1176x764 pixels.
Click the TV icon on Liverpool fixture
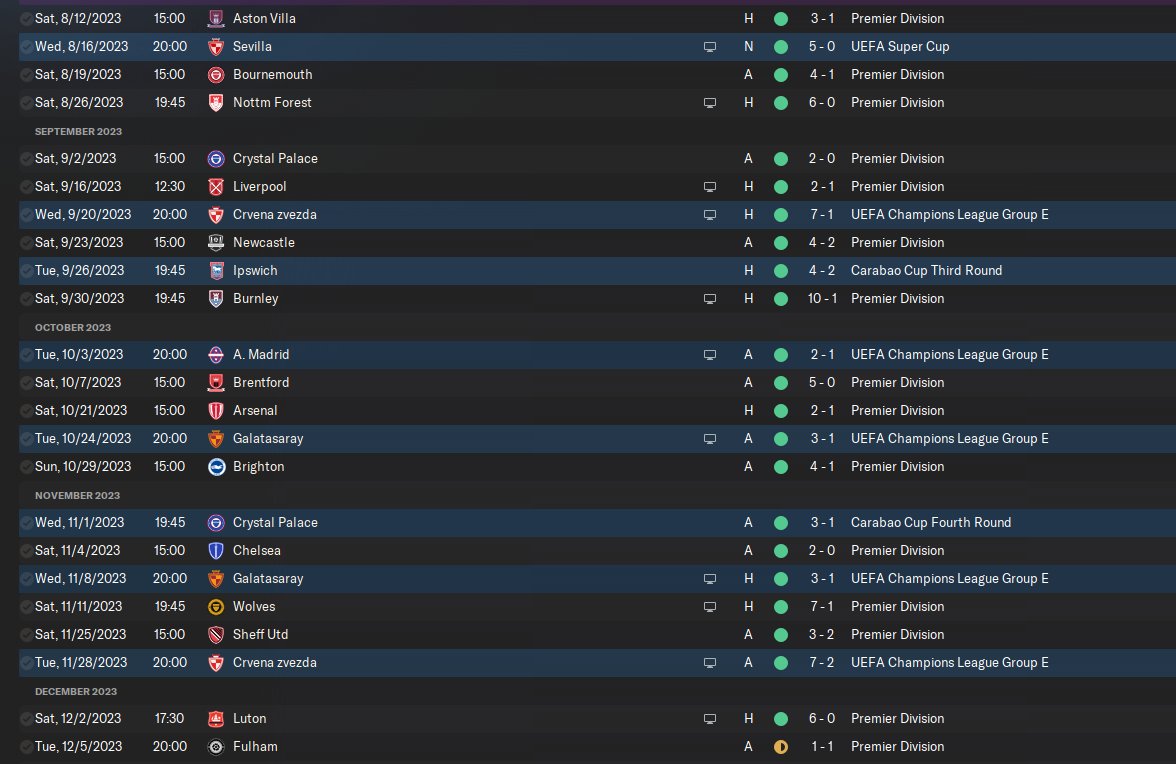[710, 186]
